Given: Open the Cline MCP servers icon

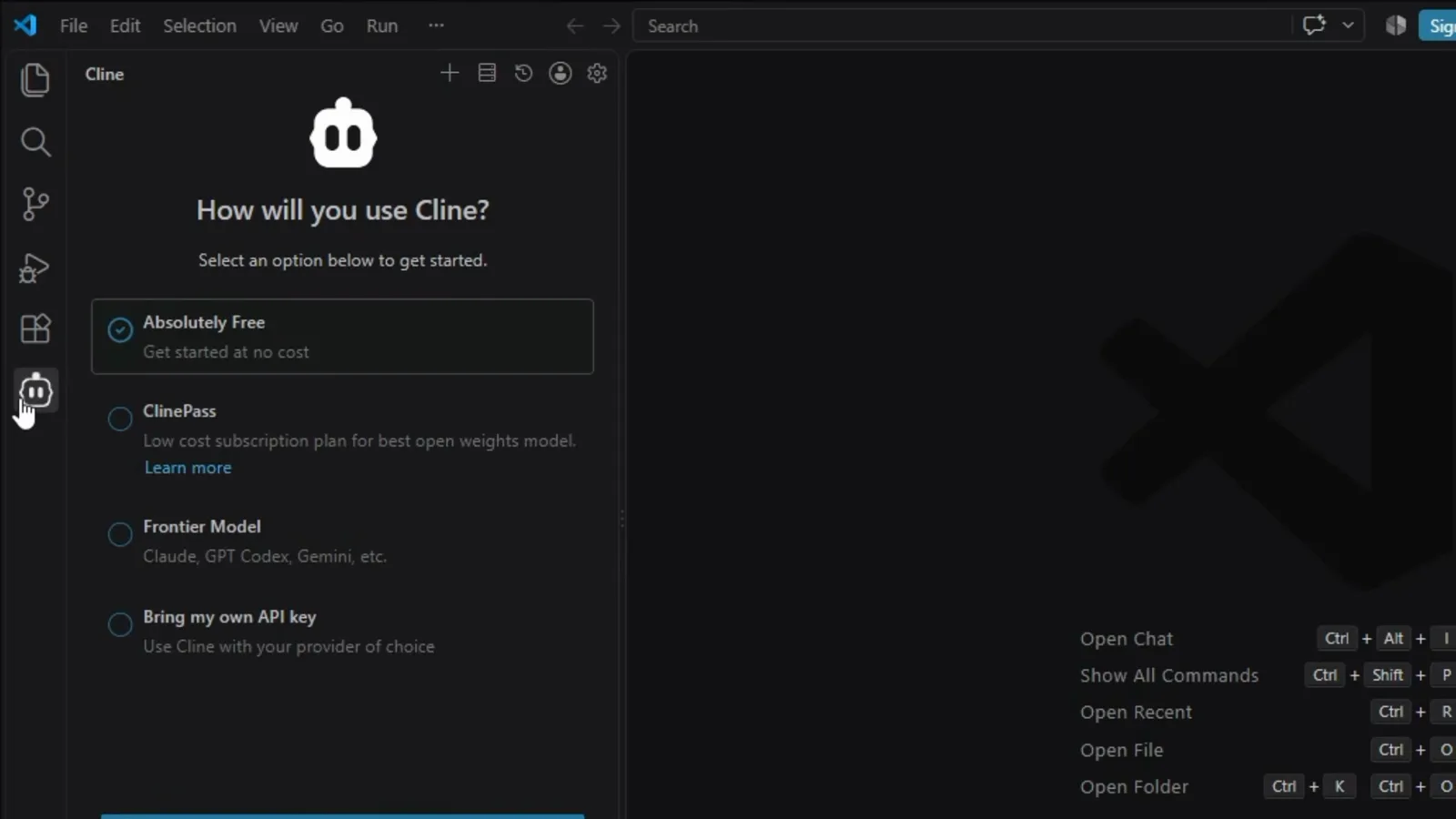Looking at the screenshot, I should tap(487, 73).
